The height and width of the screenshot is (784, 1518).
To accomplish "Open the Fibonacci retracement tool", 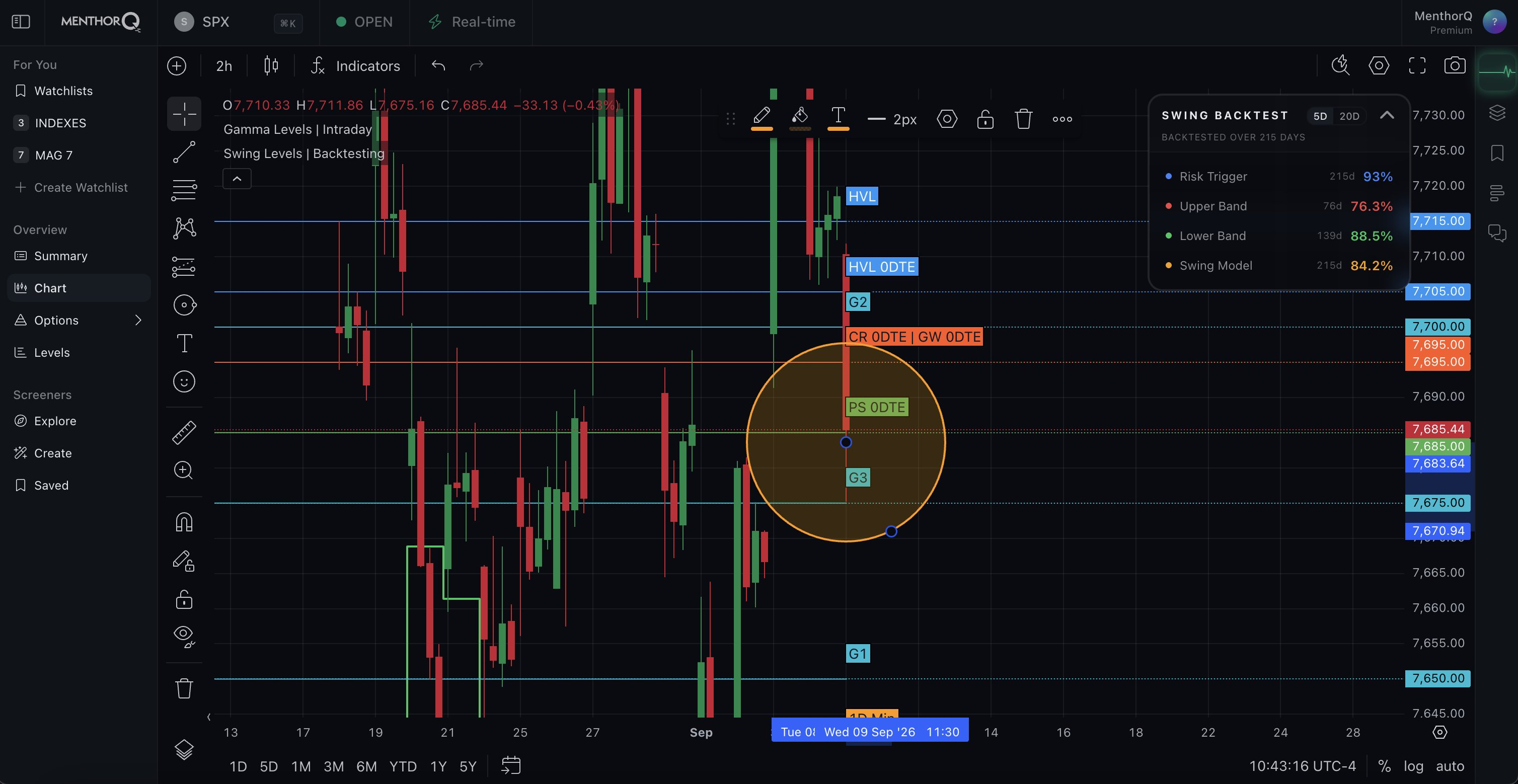I will coord(184,190).
